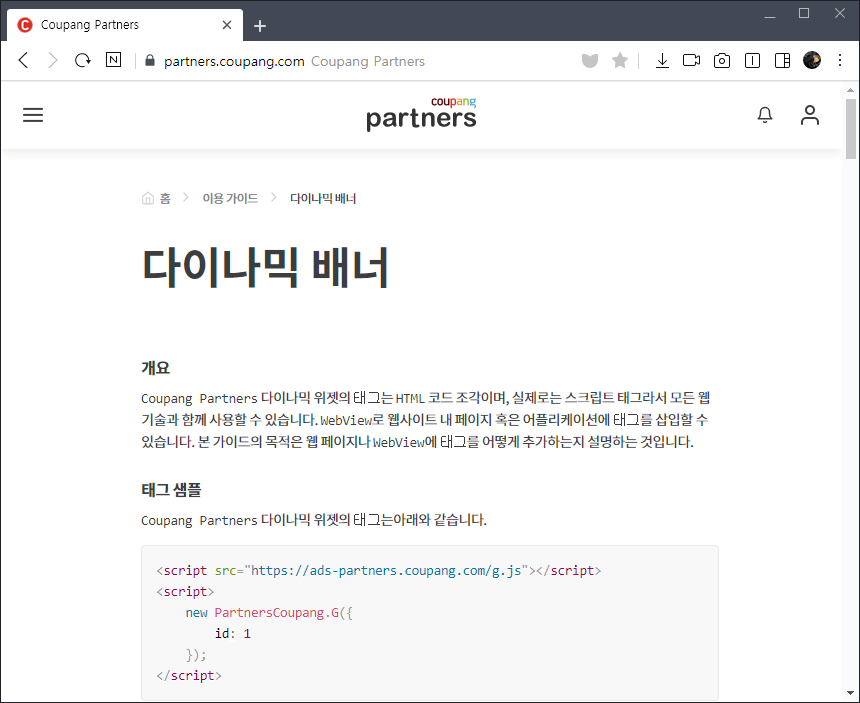Viewport: 860px width, 703px height.
Task: Open the browser downloads icon
Action: coord(662,60)
